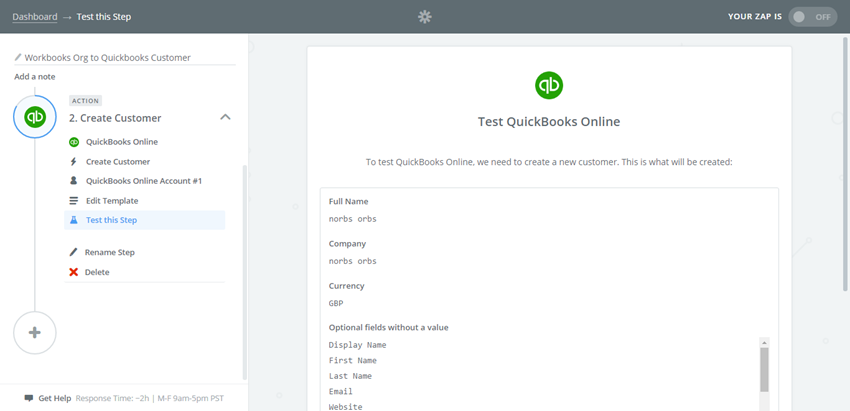Click the Last Name optional field
This screenshot has height=411, width=850.
[x=350, y=376]
